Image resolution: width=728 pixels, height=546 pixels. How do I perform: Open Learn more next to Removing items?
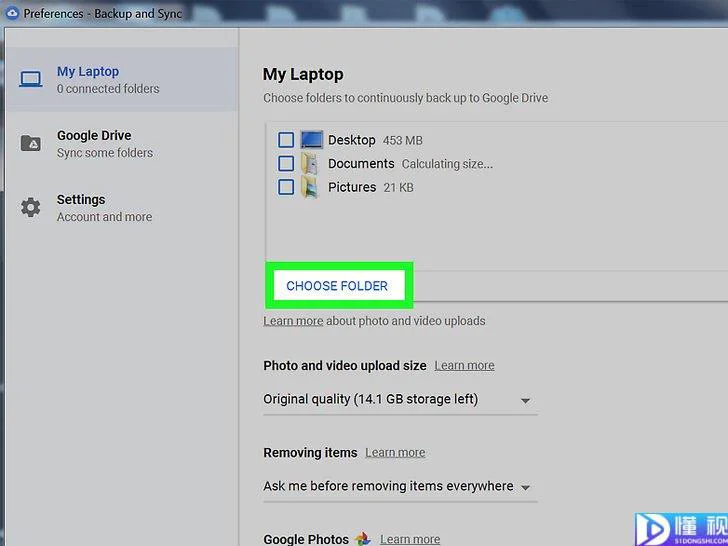(x=395, y=452)
